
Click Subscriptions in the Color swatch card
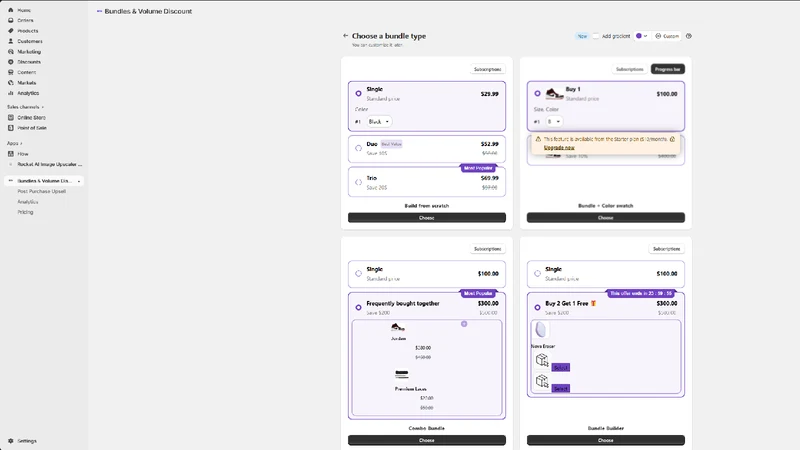(629, 69)
